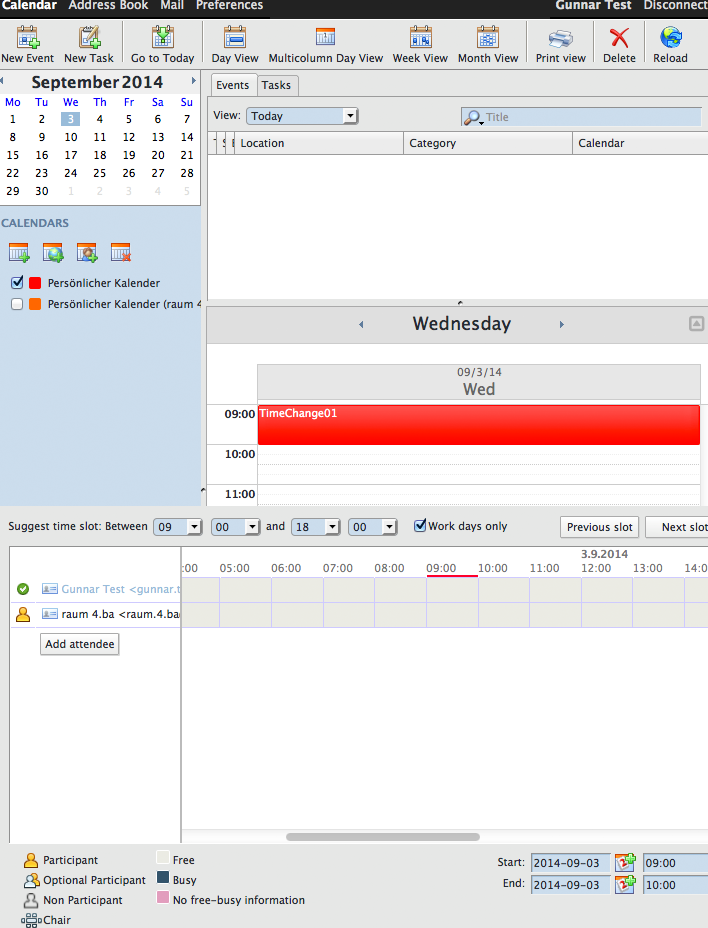Click the Add attendee button
The width and height of the screenshot is (708, 928).
tap(80, 645)
